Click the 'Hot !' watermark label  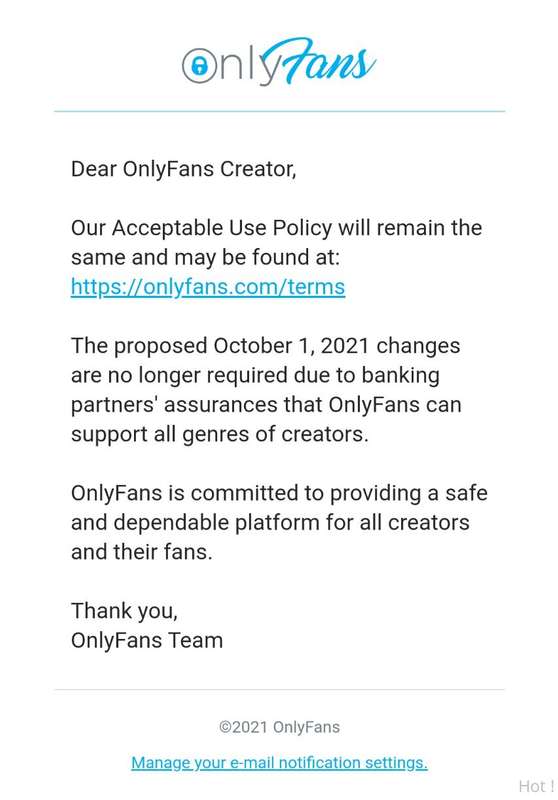[536, 786]
